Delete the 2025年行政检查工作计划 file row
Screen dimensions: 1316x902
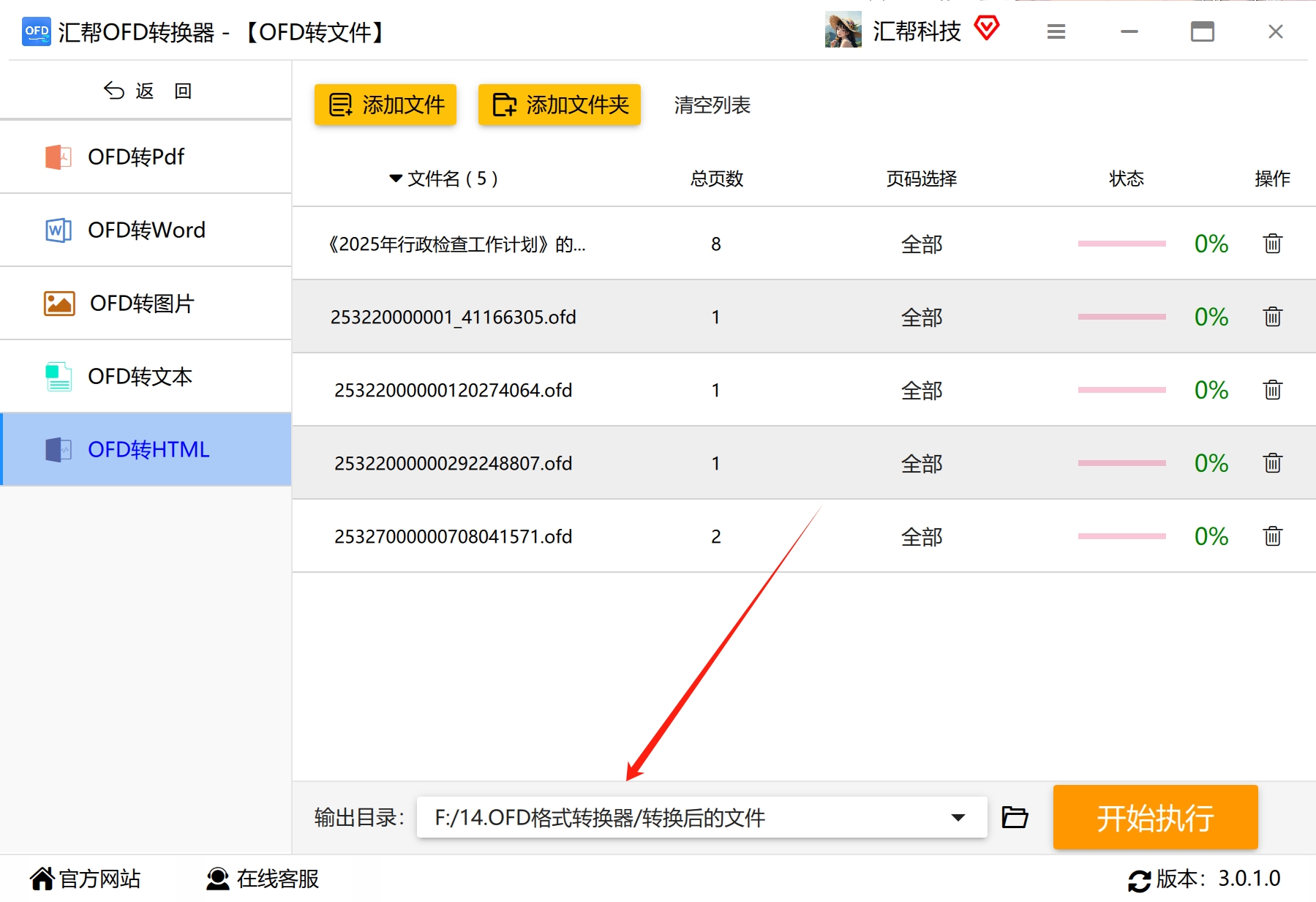[1272, 244]
